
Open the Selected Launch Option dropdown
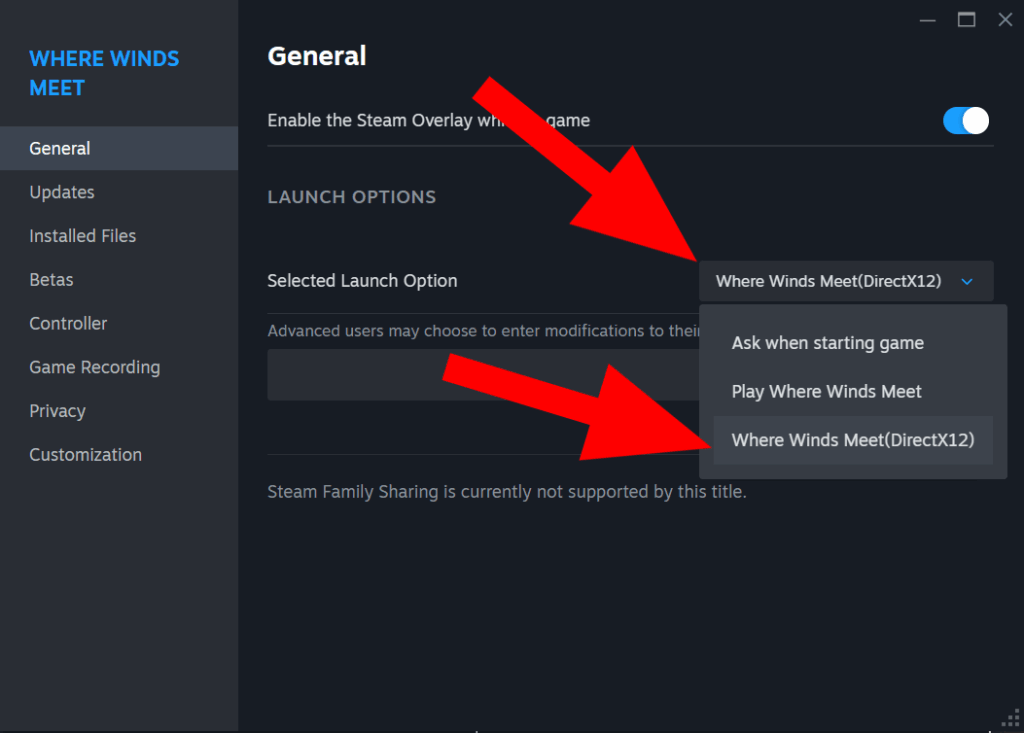point(846,281)
